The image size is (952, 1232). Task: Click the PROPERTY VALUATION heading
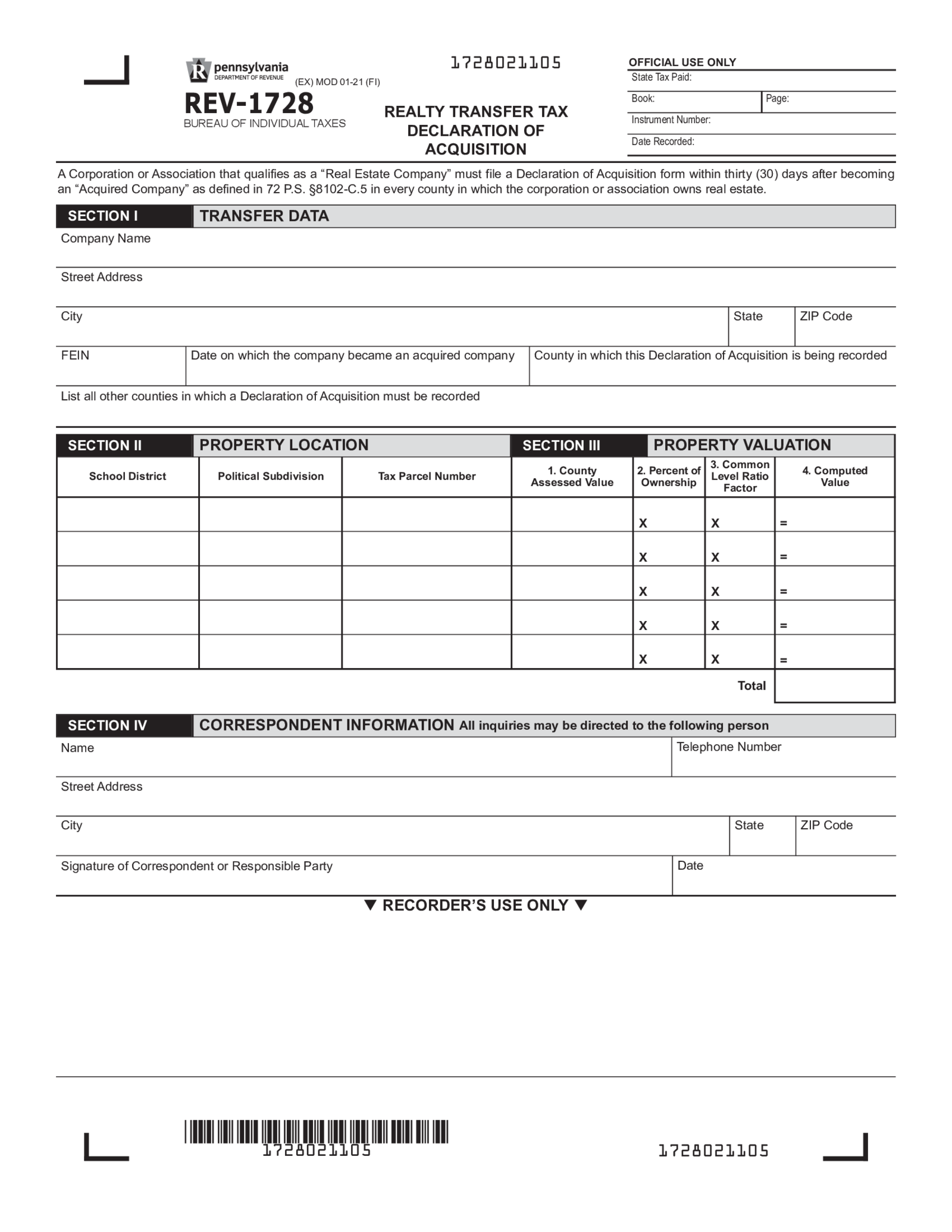click(x=742, y=445)
